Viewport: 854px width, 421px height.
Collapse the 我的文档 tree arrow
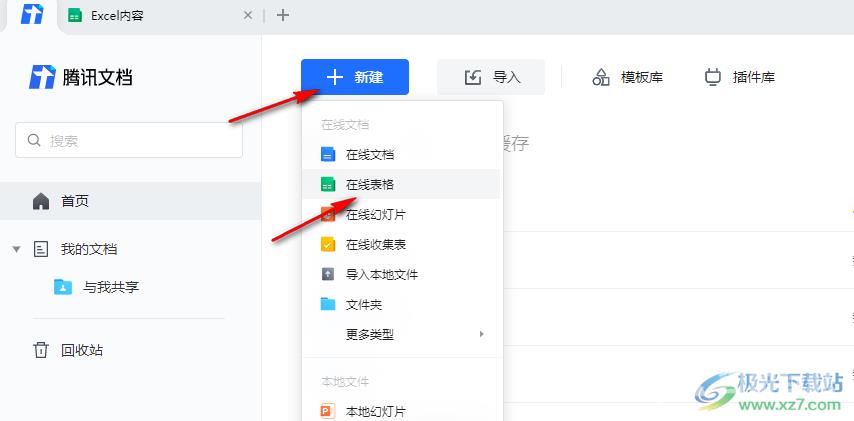click(x=16, y=249)
